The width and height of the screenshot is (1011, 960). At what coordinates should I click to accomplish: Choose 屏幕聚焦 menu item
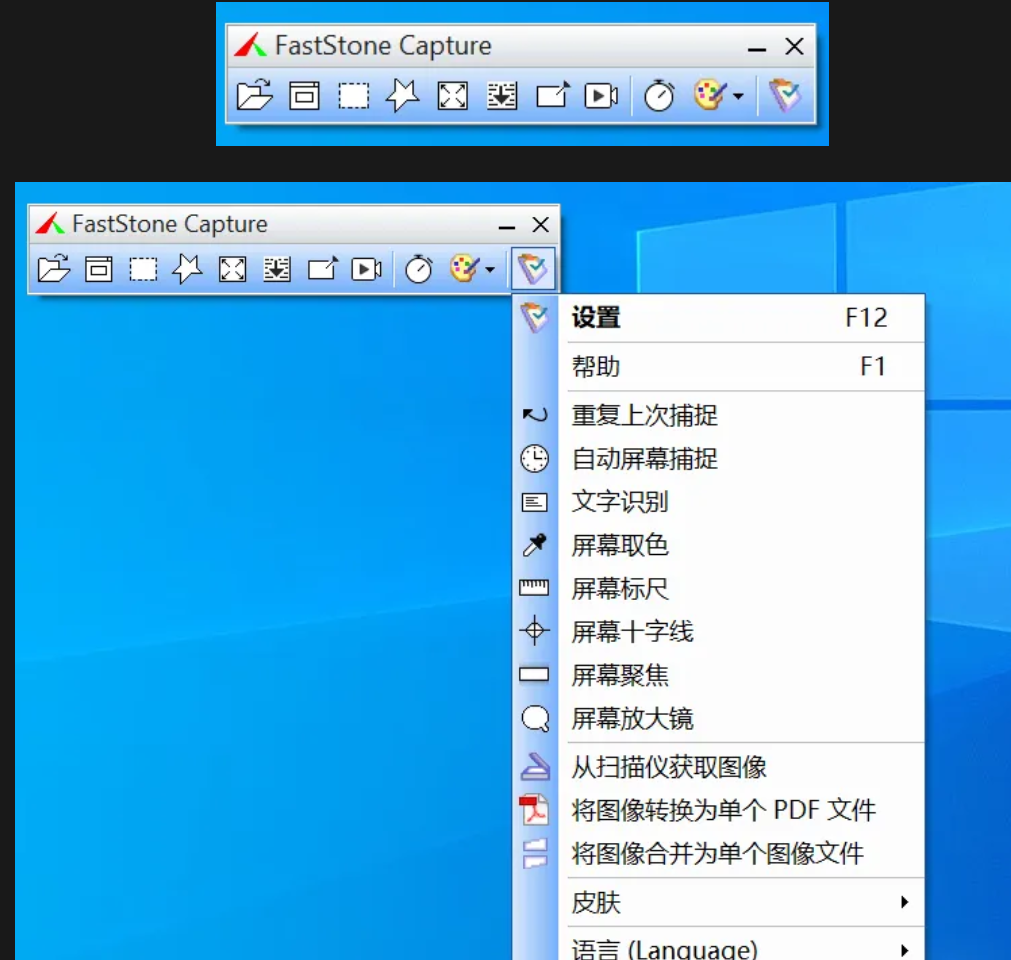718,675
